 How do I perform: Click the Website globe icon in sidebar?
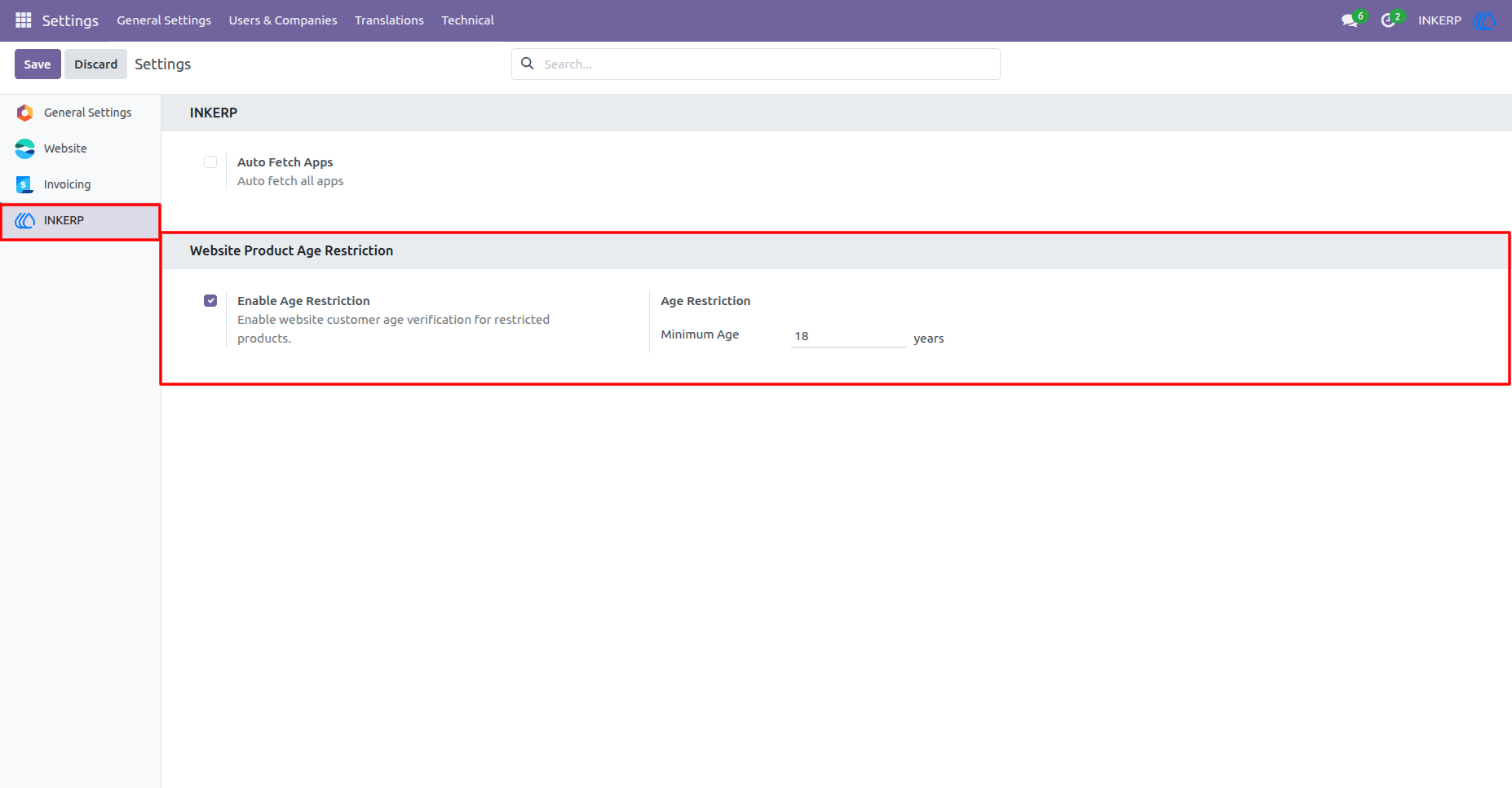click(x=24, y=148)
